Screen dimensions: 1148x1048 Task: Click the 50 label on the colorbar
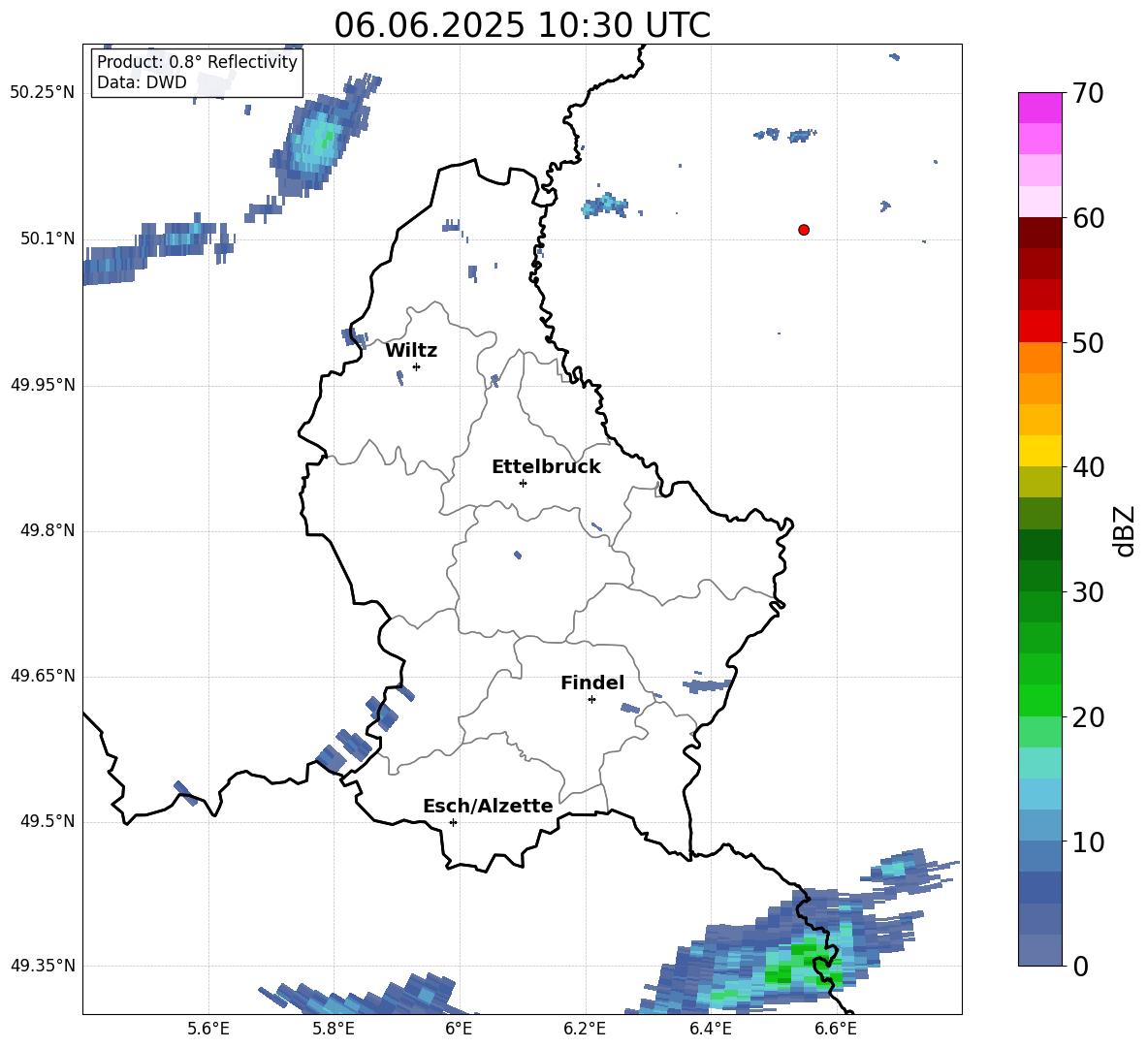(1087, 343)
